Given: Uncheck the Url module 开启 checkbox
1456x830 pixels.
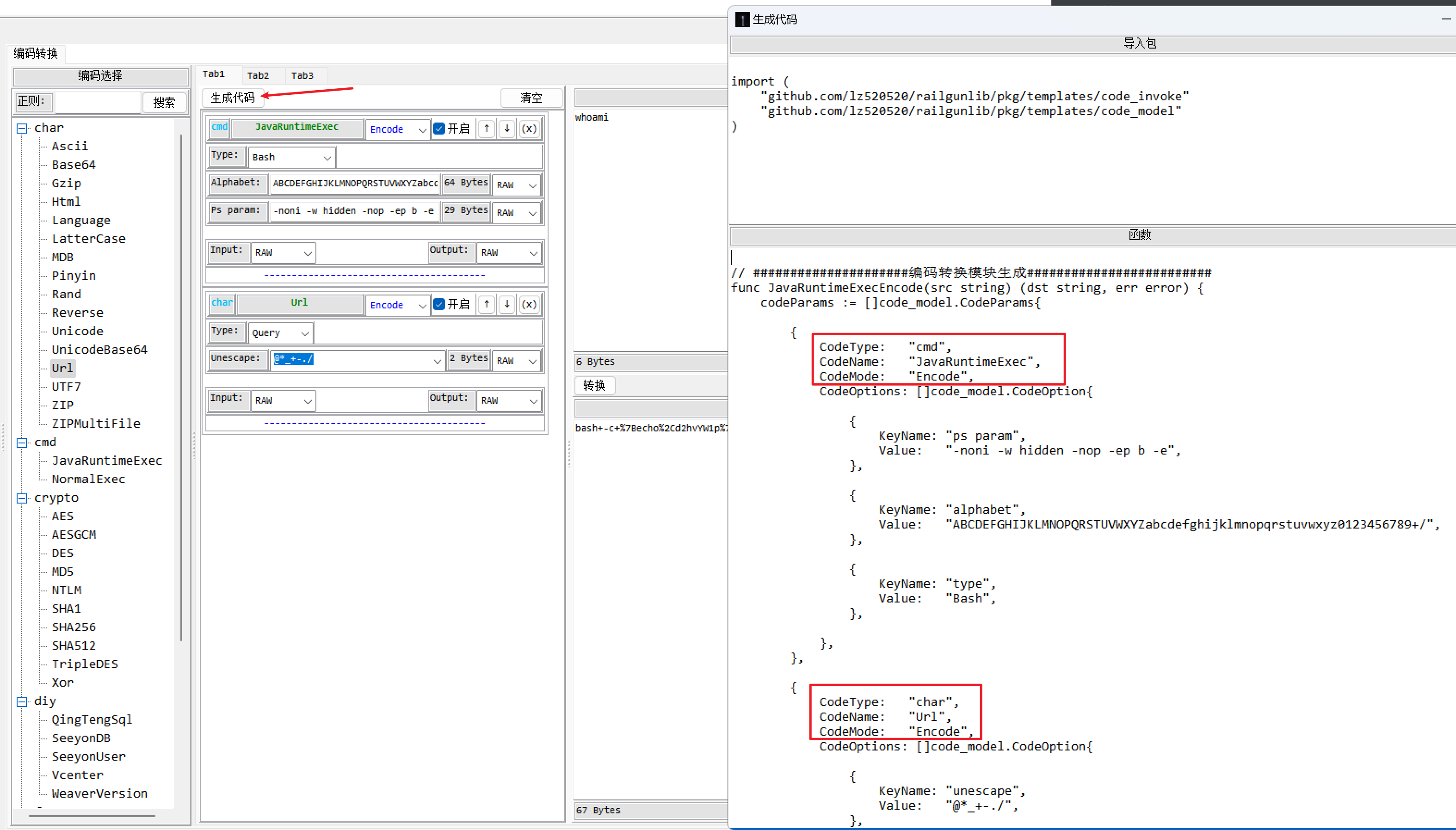Looking at the screenshot, I should [439, 304].
